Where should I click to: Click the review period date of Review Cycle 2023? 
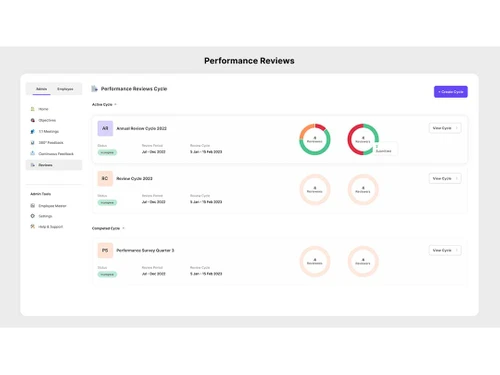[154, 202]
